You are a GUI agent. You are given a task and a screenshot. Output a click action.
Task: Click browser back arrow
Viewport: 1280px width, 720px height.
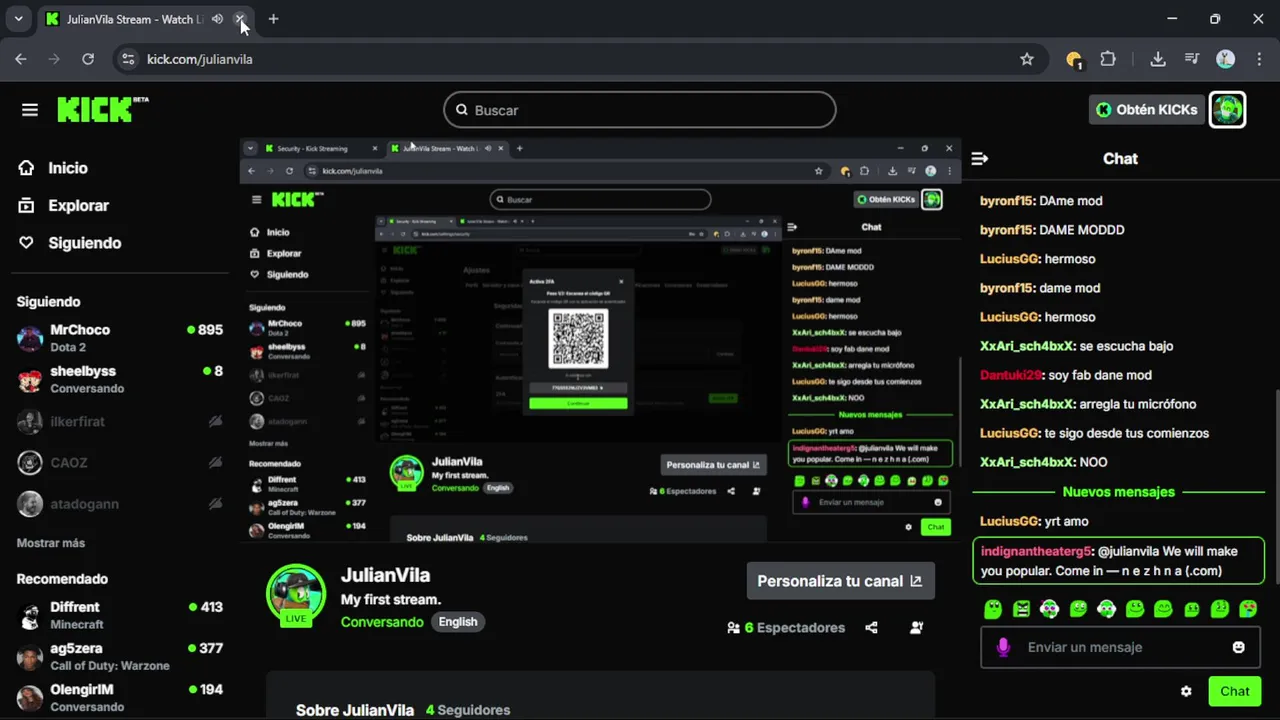point(21,59)
